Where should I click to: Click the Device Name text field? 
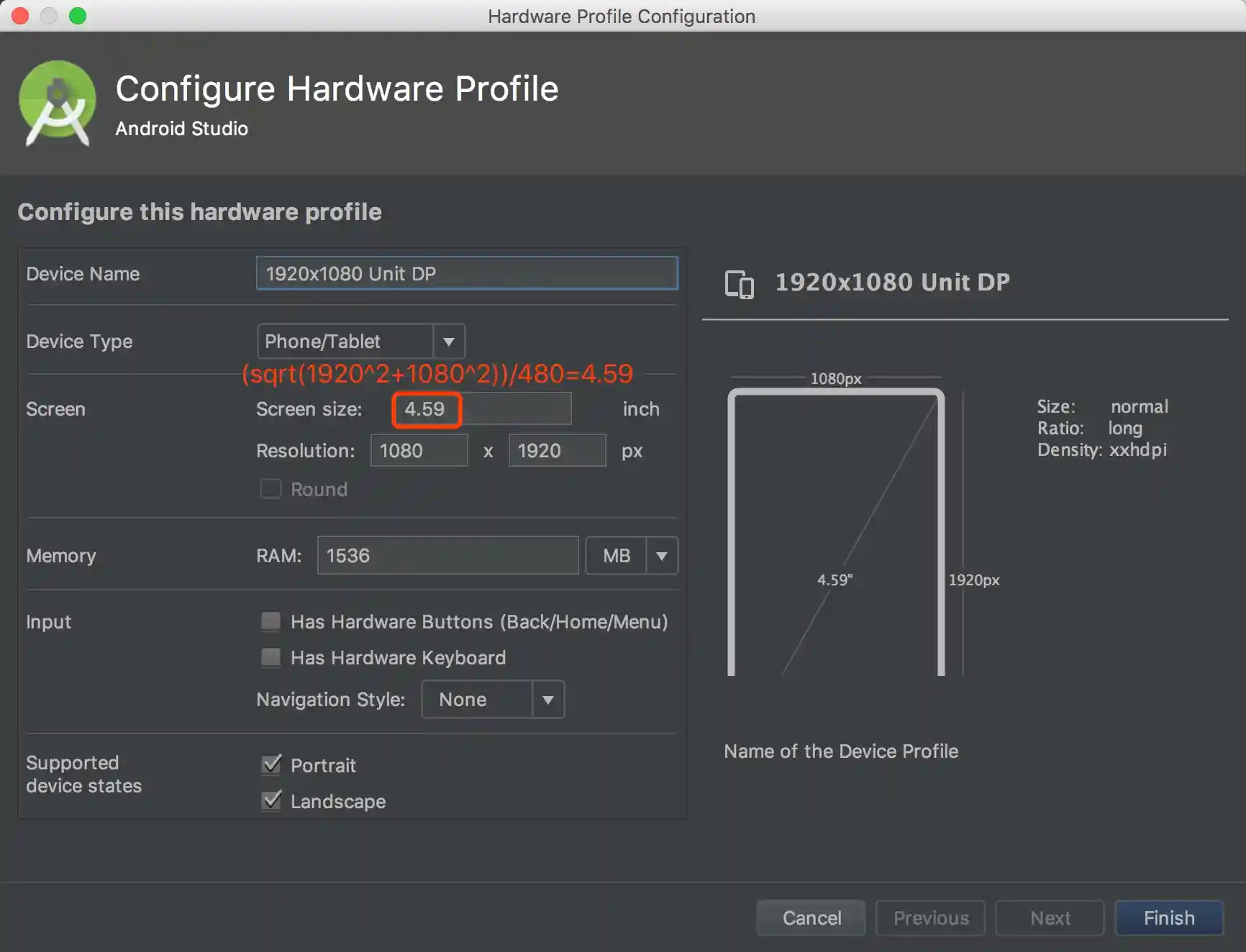pos(466,274)
